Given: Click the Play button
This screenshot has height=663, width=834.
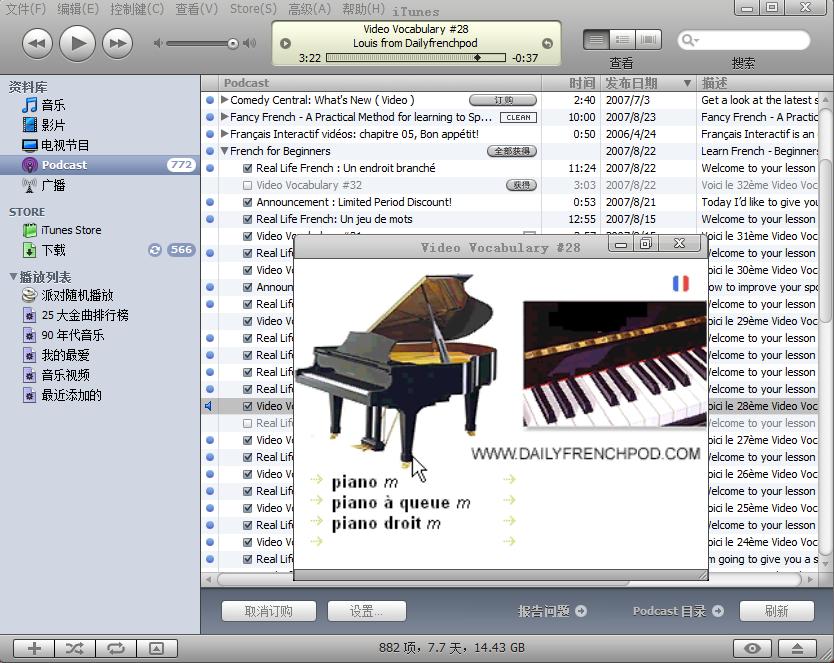Looking at the screenshot, I should pos(78,43).
